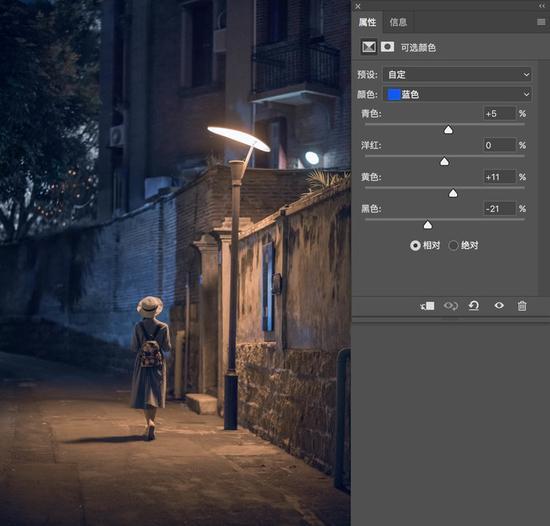Image resolution: width=550 pixels, height=526 pixels.
Task: Click the 黑色 slider handle
Action: (428, 225)
